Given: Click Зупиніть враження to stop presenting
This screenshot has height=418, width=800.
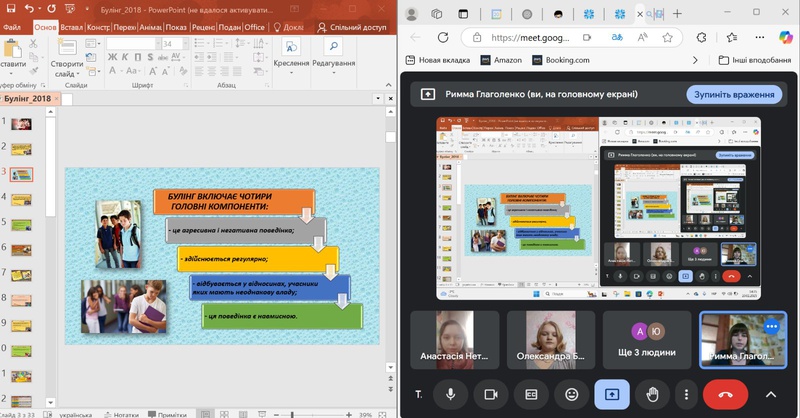Looking at the screenshot, I should 734,94.
